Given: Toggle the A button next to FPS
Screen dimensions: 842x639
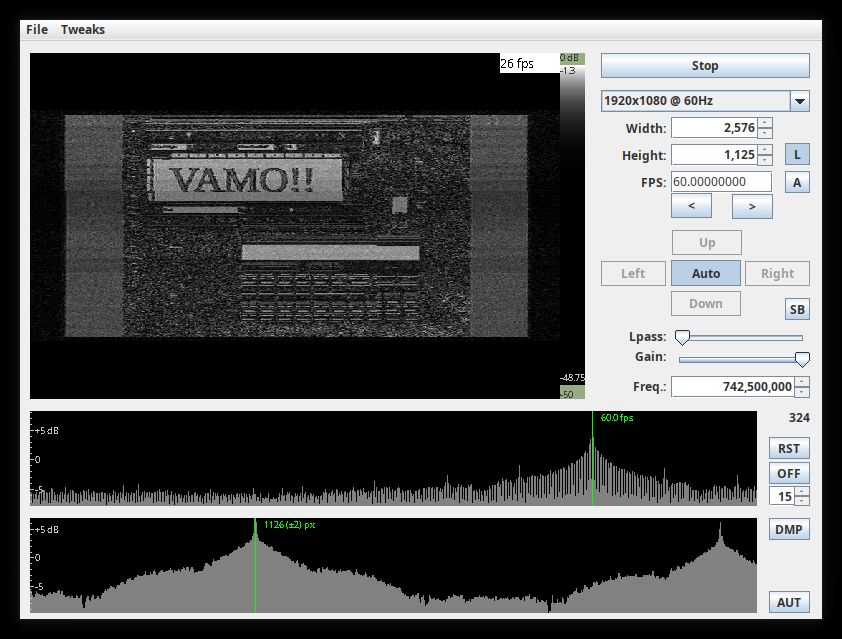Looking at the screenshot, I should point(797,183).
